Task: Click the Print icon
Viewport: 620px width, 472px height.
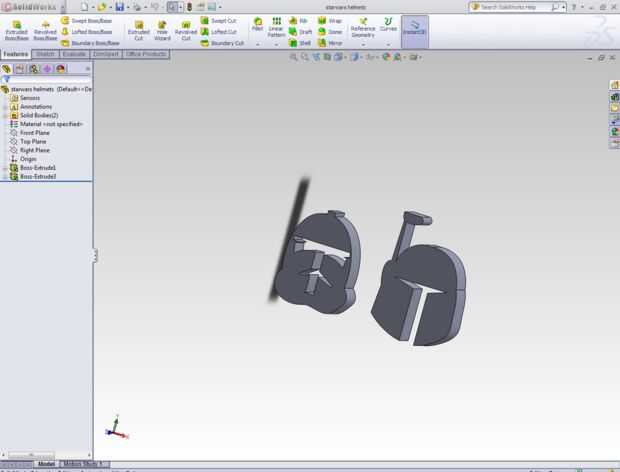Action: [x=137, y=7]
